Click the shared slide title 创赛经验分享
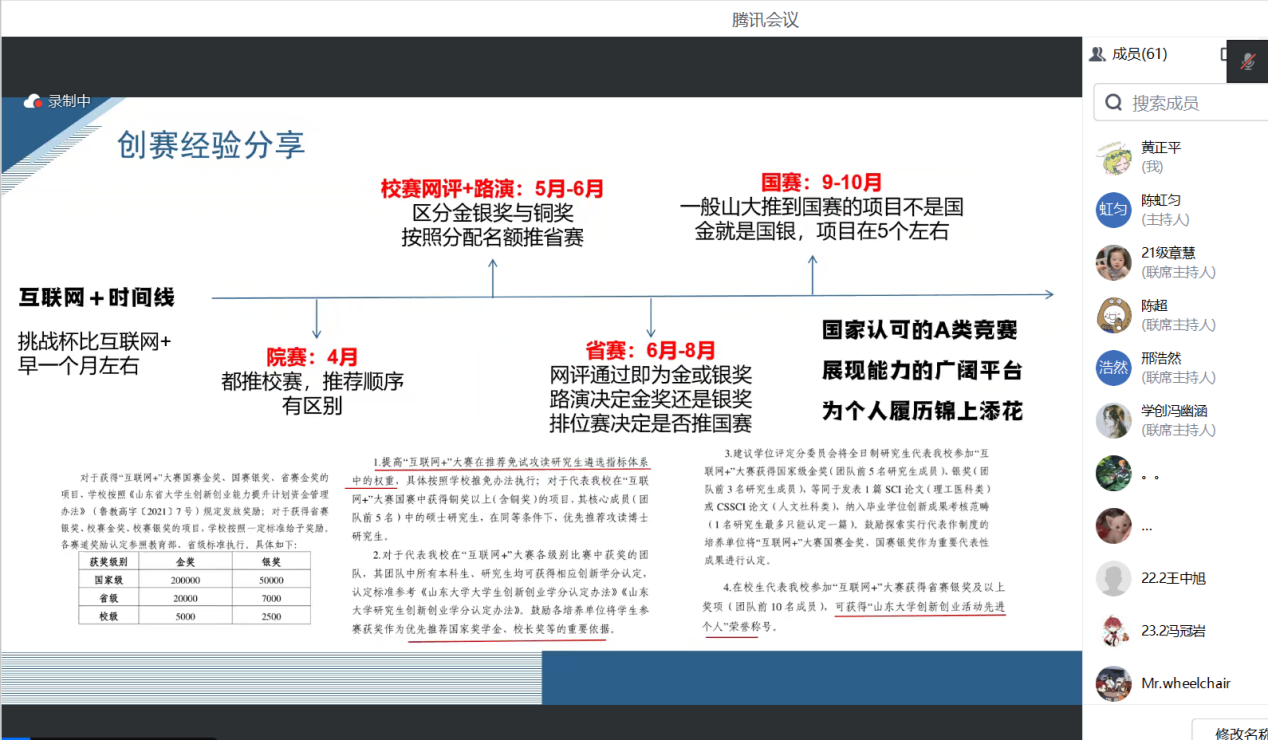 click(x=211, y=146)
